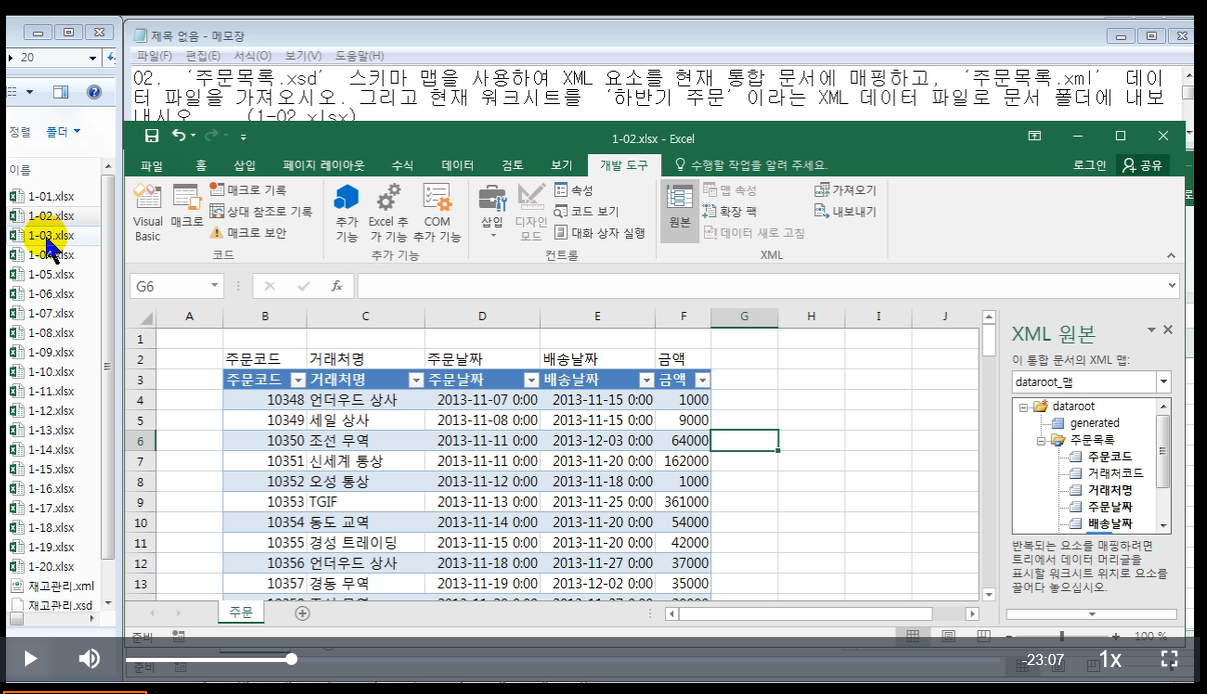This screenshot has width=1207, height=694.
Task: Expand the dataroot_맵 XML map dropdown
Action: [1163, 382]
